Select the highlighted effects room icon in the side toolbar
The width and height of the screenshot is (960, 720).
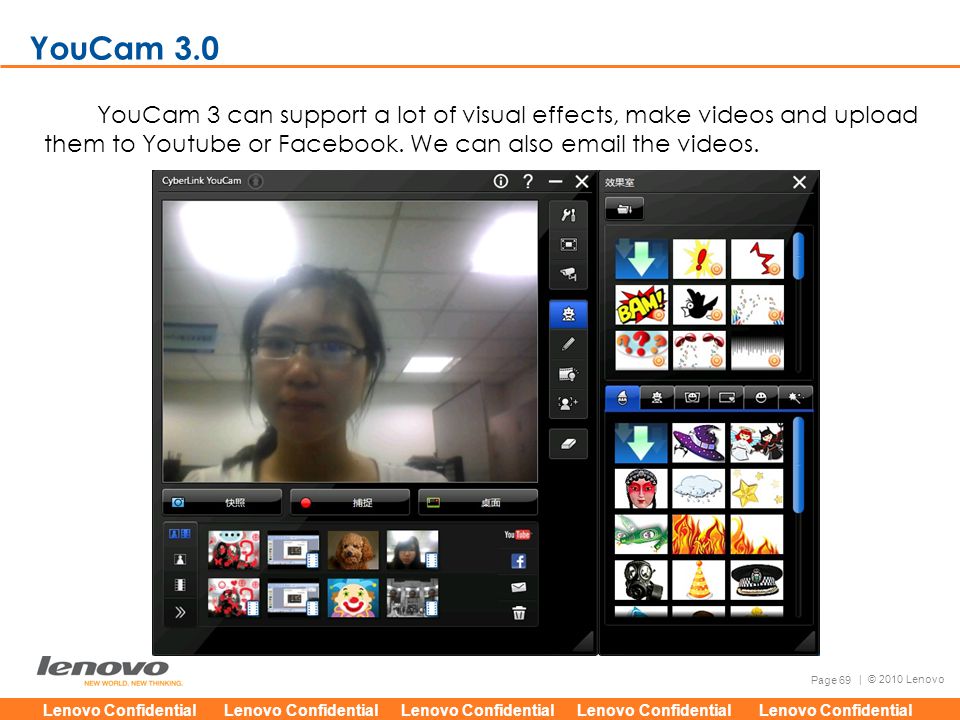click(568, 314)
